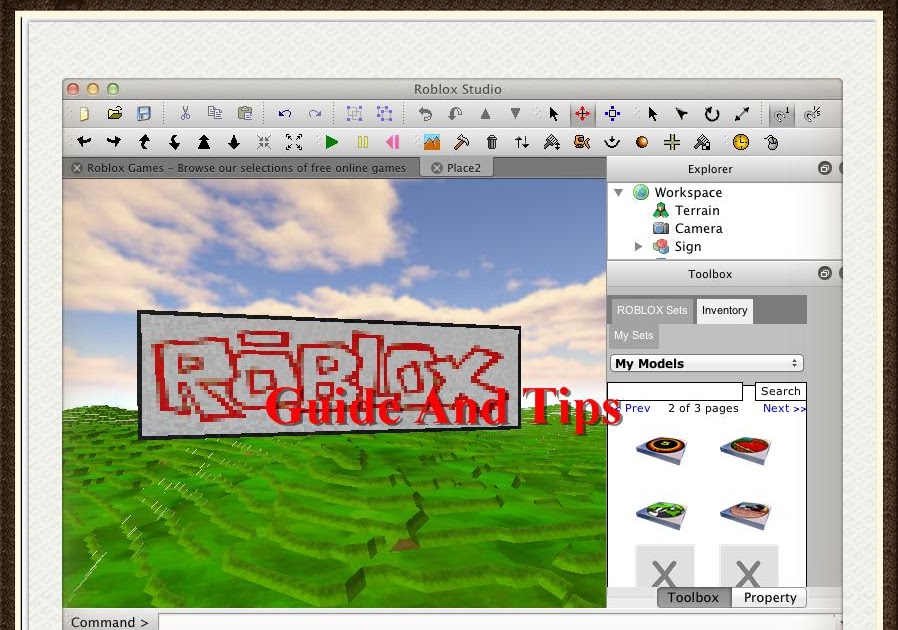Undo the last action

[x=285, y=113]
